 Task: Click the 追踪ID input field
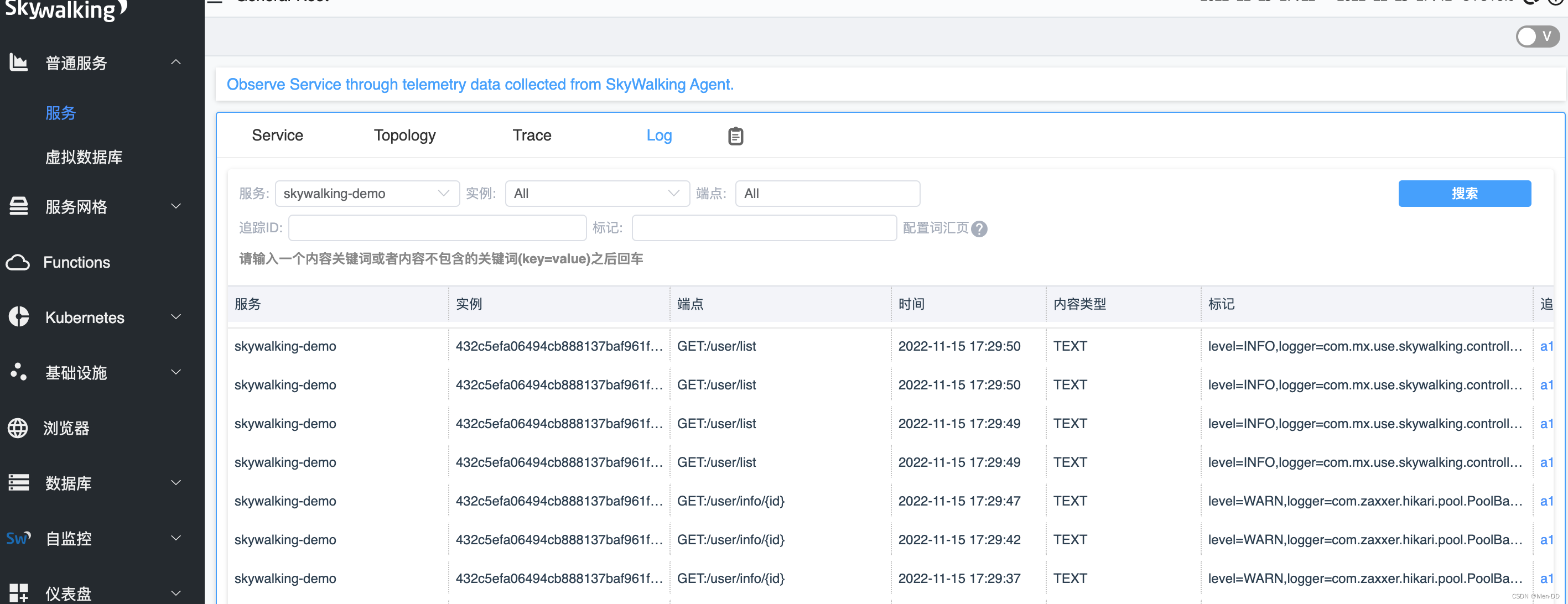pyautogui.click(x=437, y=227)
